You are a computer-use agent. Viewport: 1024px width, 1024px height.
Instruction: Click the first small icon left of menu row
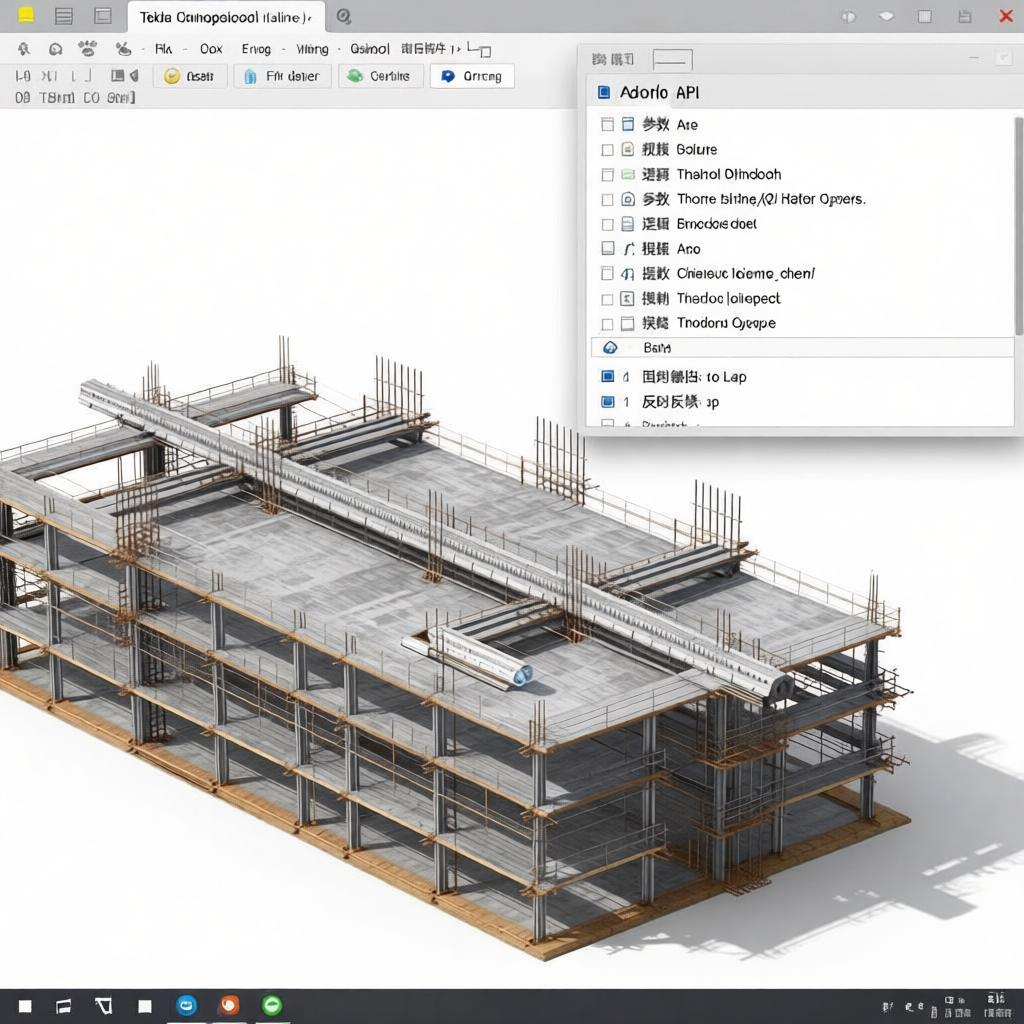[x=24, y=48]
